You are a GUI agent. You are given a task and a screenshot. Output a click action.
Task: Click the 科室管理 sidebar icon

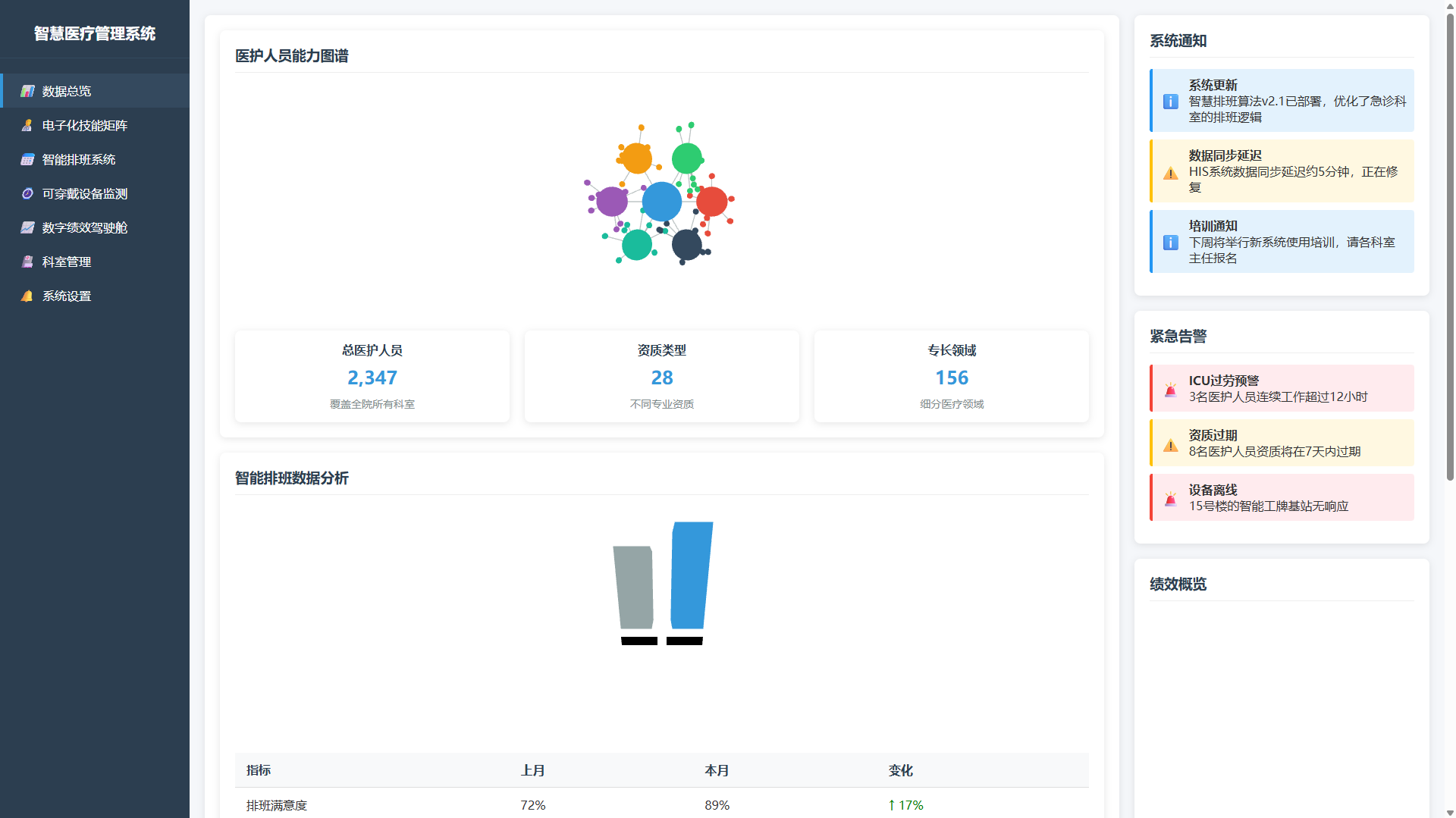coord(27,262)
